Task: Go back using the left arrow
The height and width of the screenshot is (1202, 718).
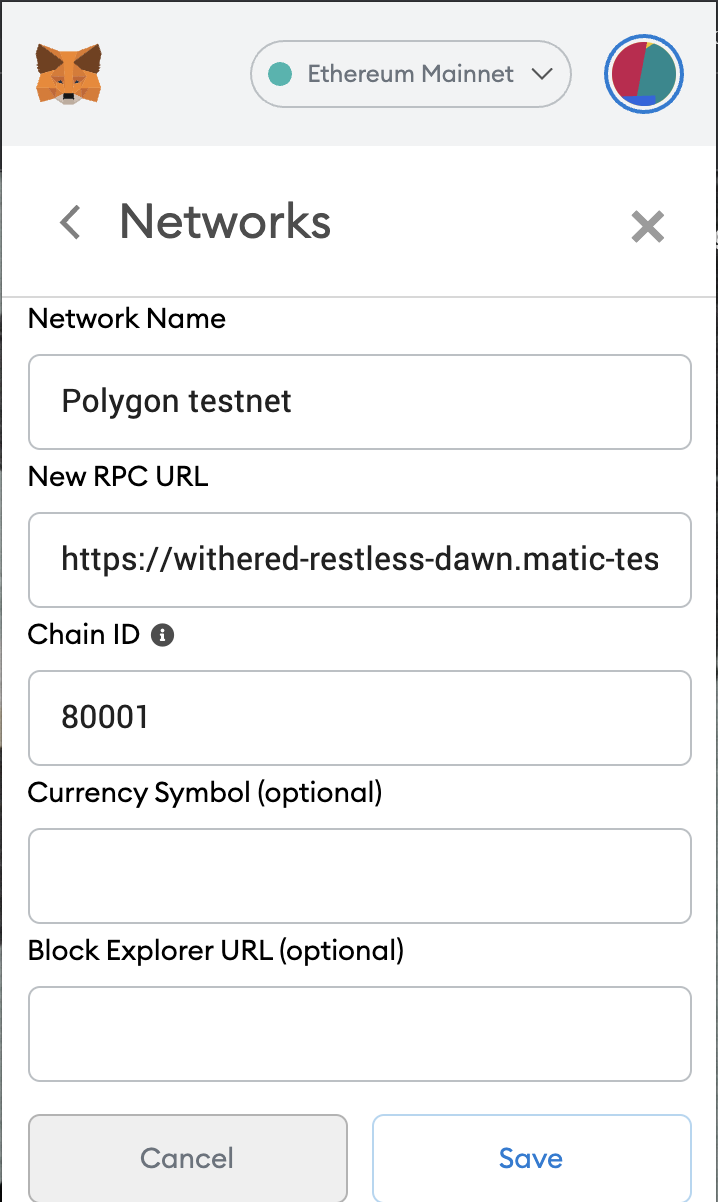Action: click(70, 222)
